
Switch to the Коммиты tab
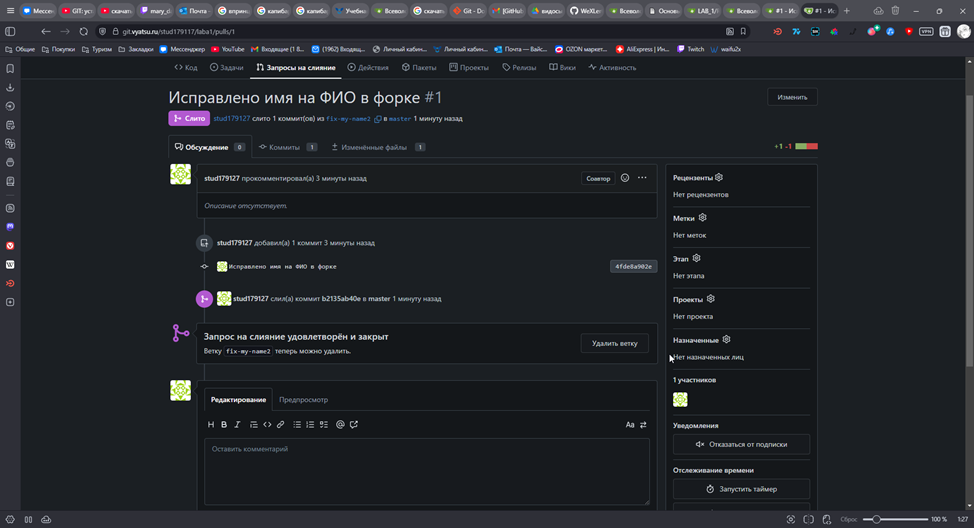click(283, 147)
